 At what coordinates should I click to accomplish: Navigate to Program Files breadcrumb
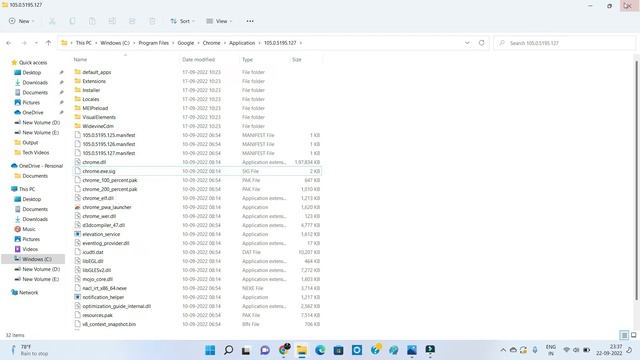click(x=153, y=43)
